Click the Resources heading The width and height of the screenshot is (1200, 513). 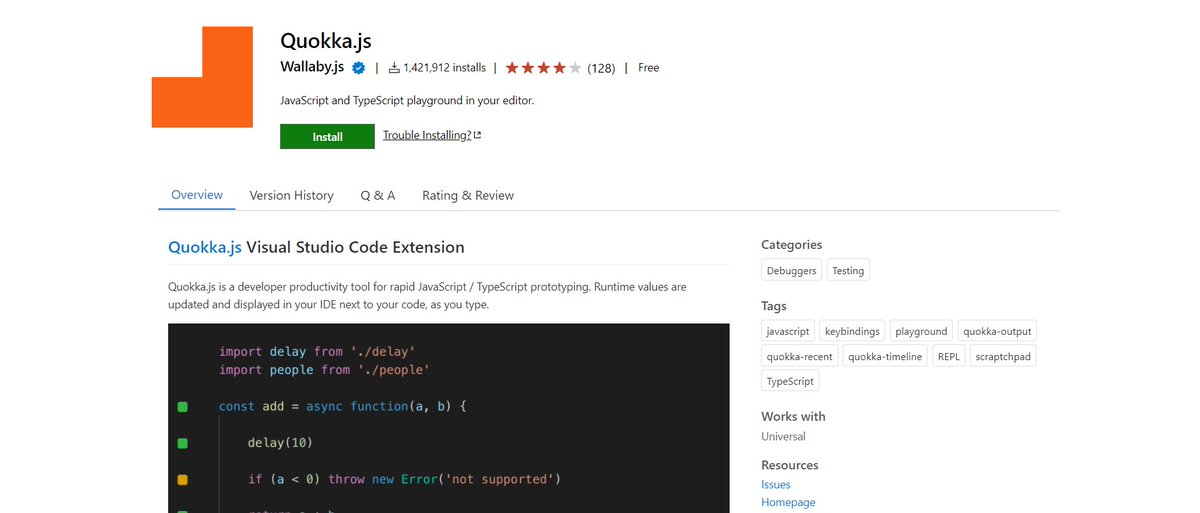tap(790, 465)
